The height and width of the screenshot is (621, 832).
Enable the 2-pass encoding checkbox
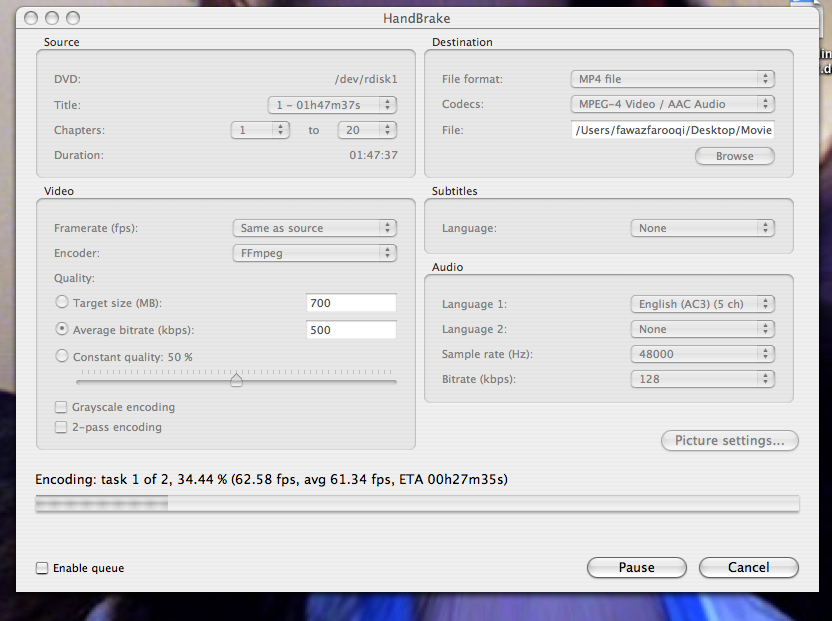pos(61,427)
